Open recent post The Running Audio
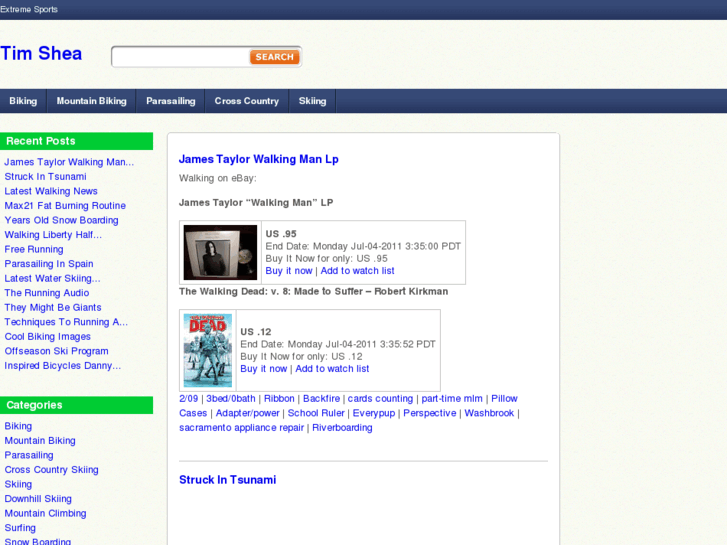 pos(47,293)
